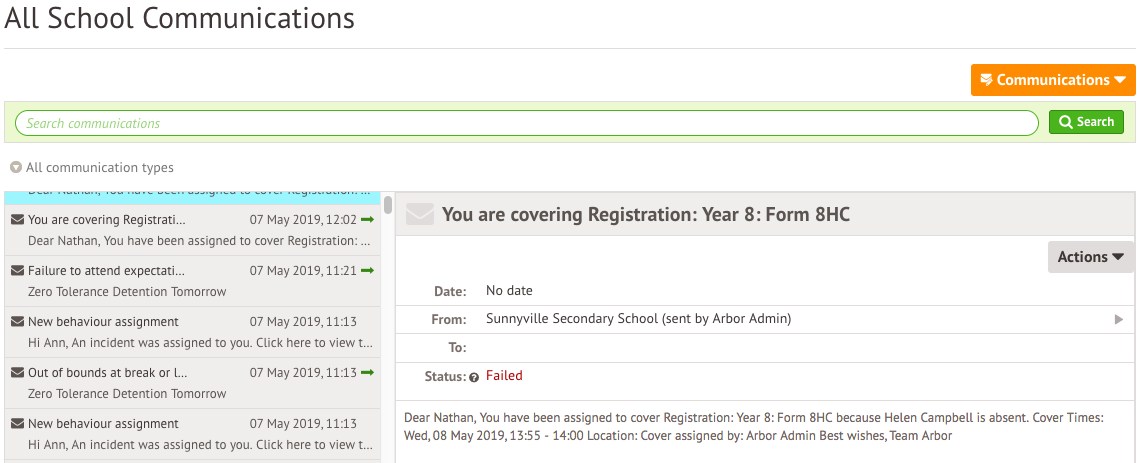The height and width of the screenshot is (463, 1140).
Task: Open the orange Communications dropdown
Action: [x=1053, y=80]
